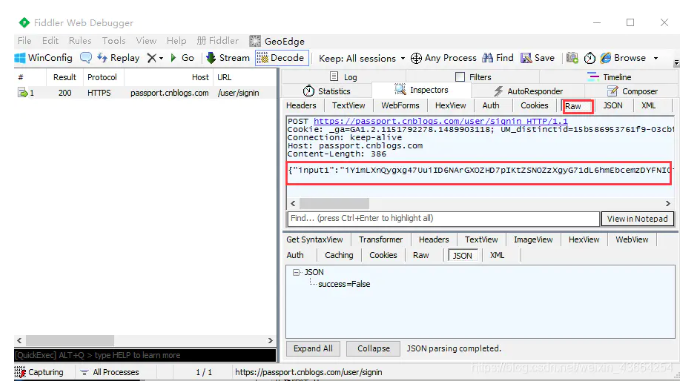The width and height of the screenshot is (685, 386).
Task: Click the Go resume button
Action: 182,58
